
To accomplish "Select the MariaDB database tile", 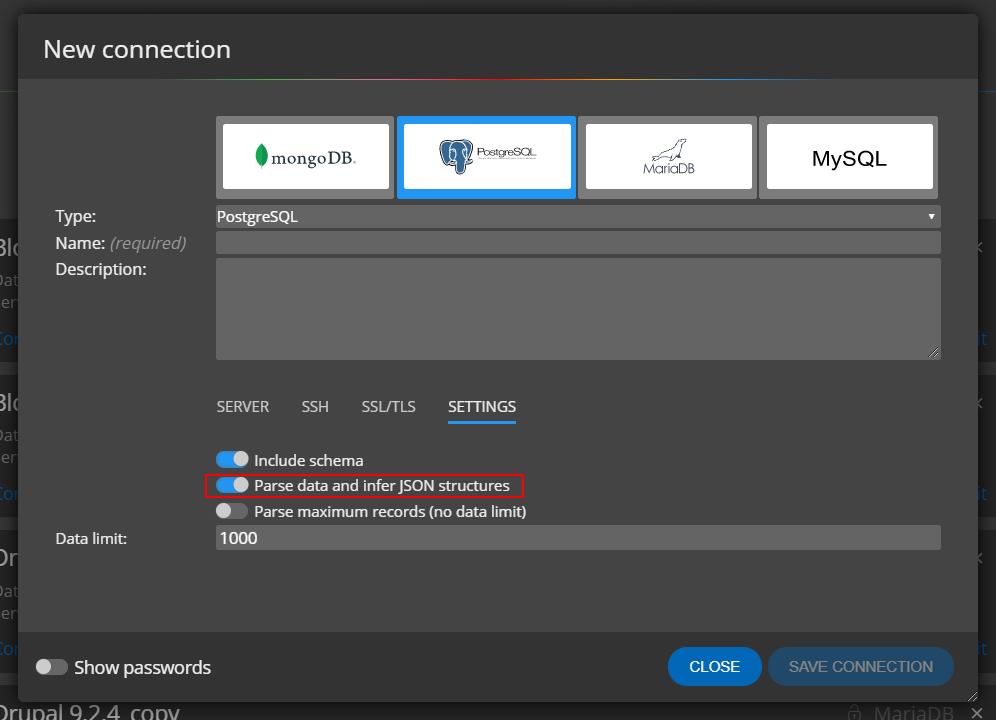I will pos(668,157).
